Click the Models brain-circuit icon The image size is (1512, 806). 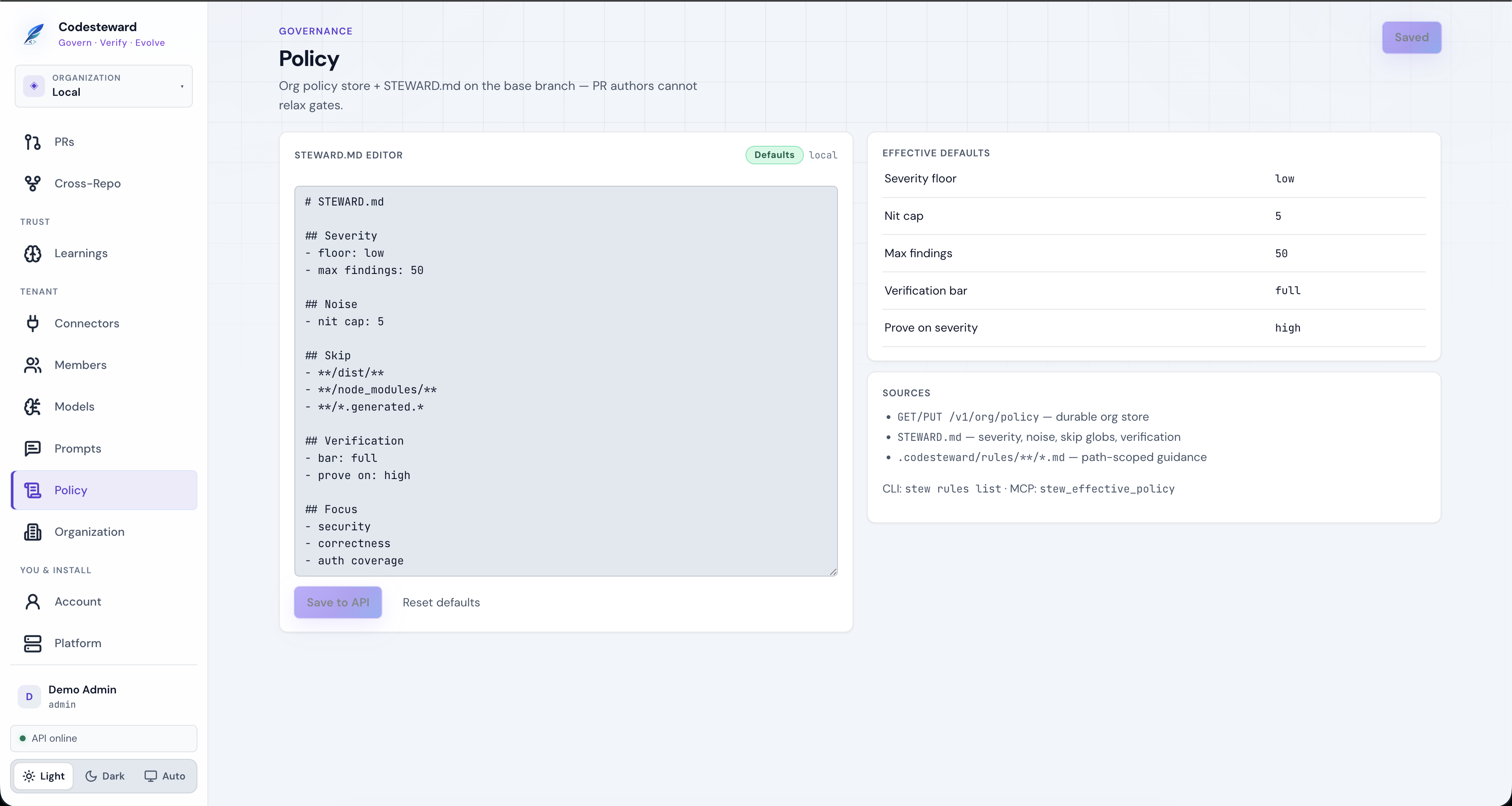pyautogui.click(x=33, y=407)
